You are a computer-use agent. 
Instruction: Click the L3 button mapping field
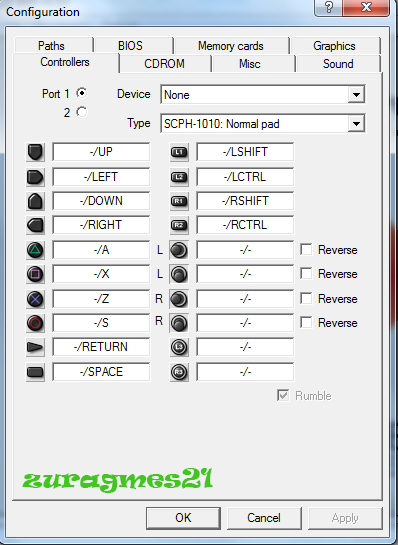pos(245,347)
